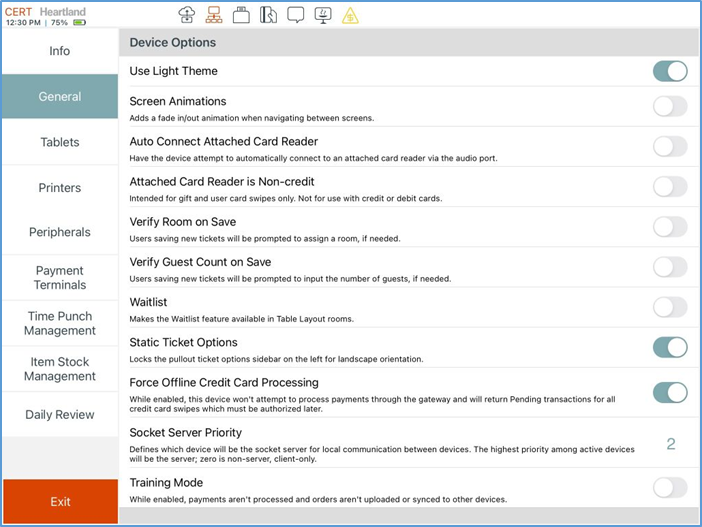Click the yellow dollar warning triangle

350,16
